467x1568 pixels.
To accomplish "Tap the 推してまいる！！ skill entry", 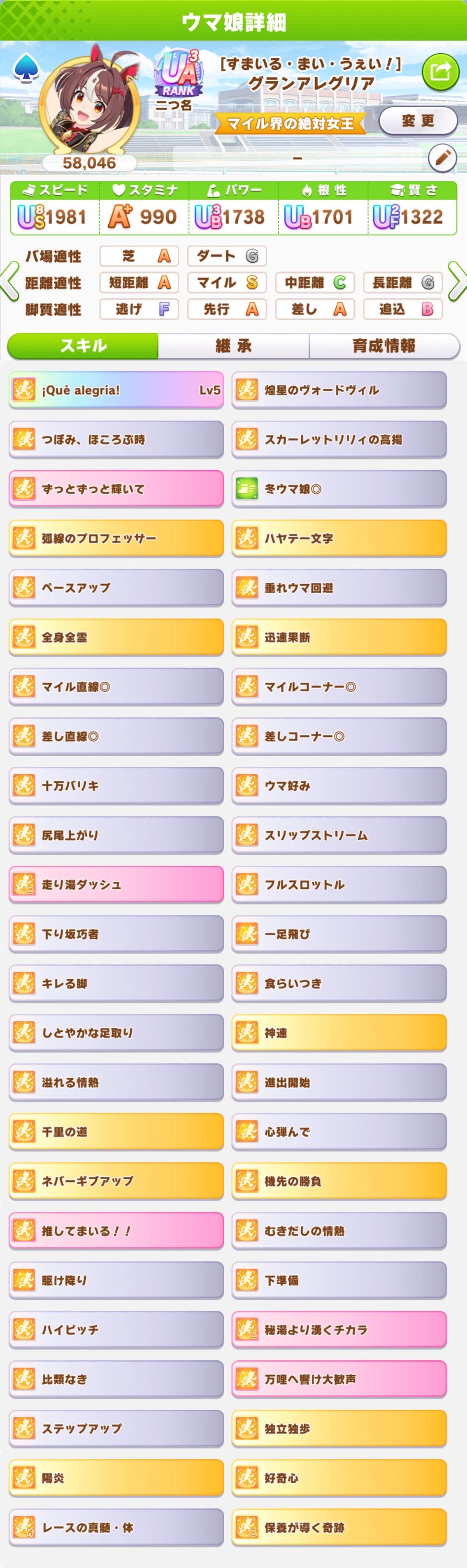I will tap(116, 1230).
